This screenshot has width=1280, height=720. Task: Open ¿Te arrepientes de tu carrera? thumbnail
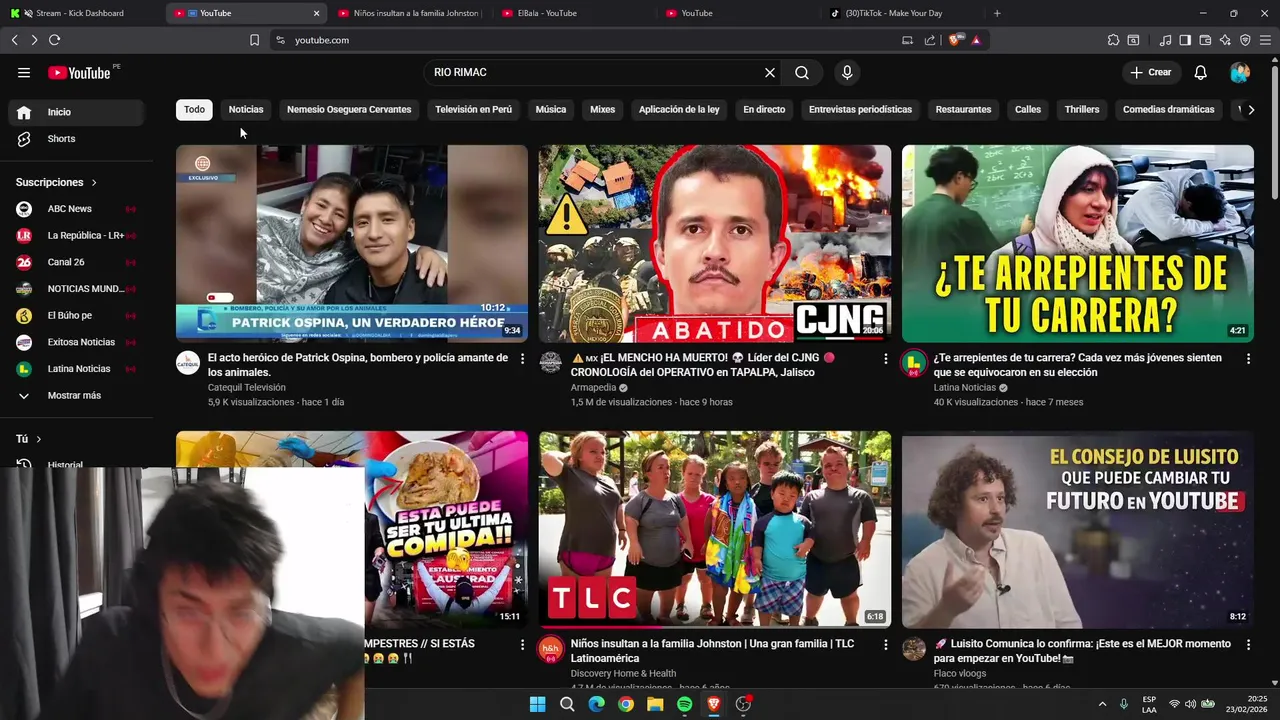point(1078,243)
